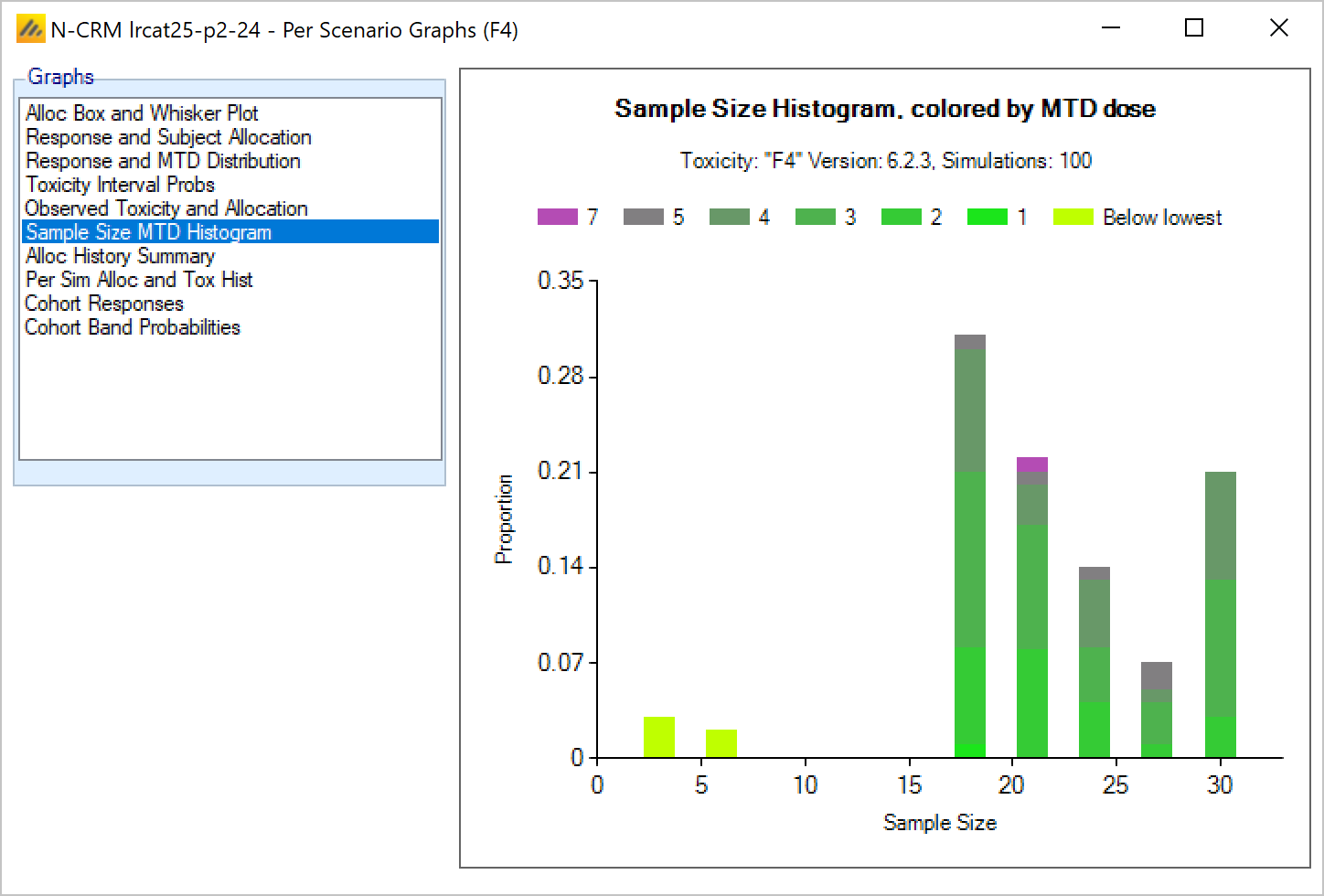Screen dimensions: 1324x896
Task: Click the yellow-green bar at sample size 3
Action: (x=659, y=737)
